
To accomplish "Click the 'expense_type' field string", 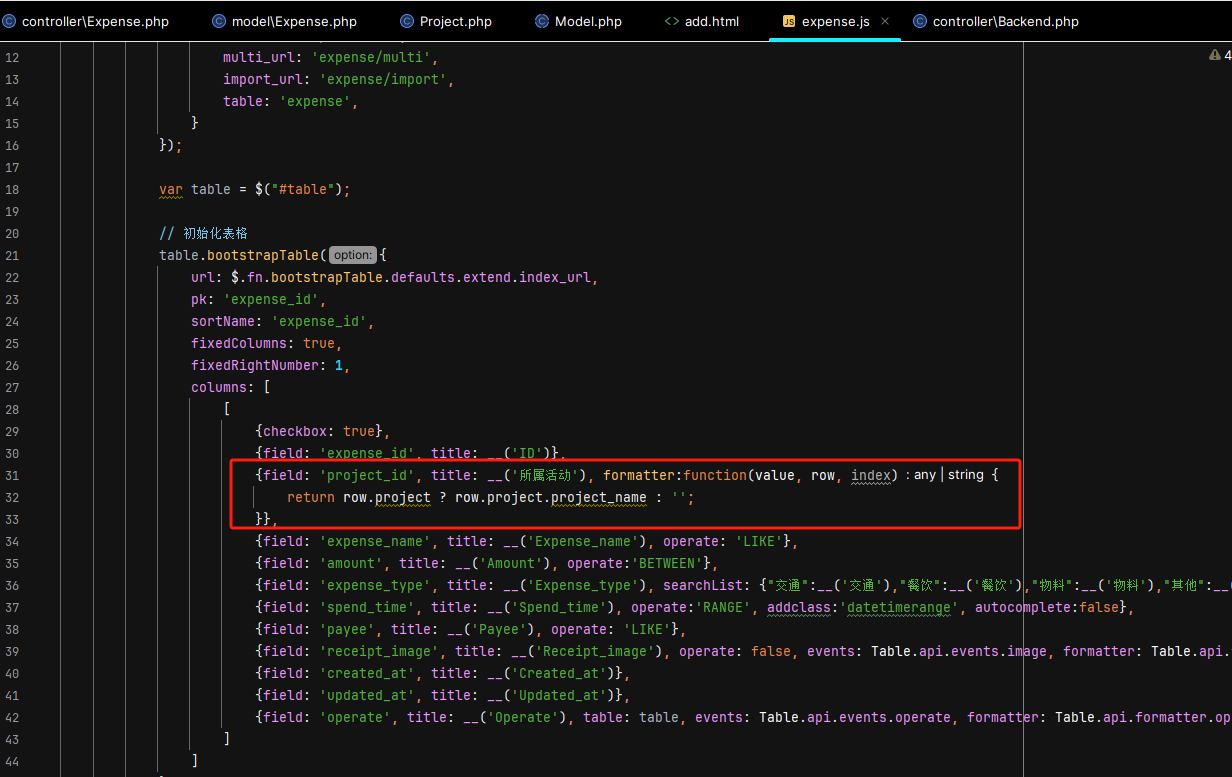I will [375, 585].
